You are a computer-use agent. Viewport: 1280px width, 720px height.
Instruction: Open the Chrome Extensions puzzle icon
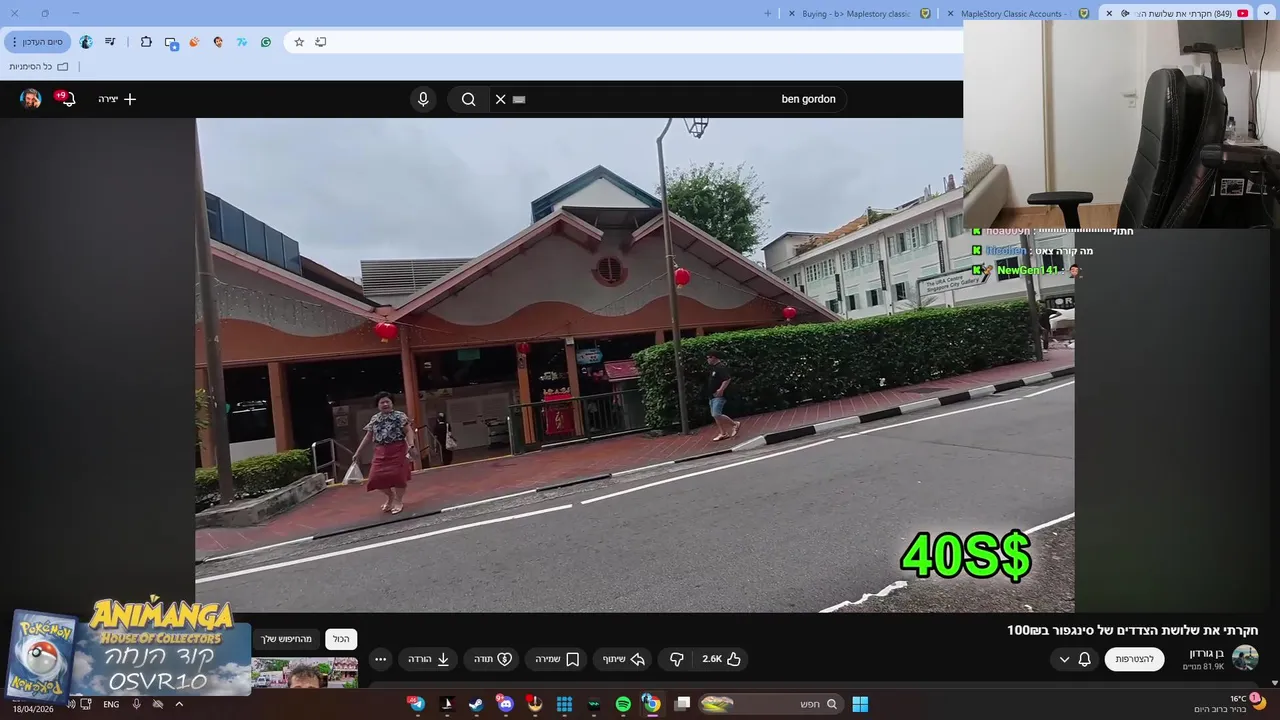(x=146, y=42)
